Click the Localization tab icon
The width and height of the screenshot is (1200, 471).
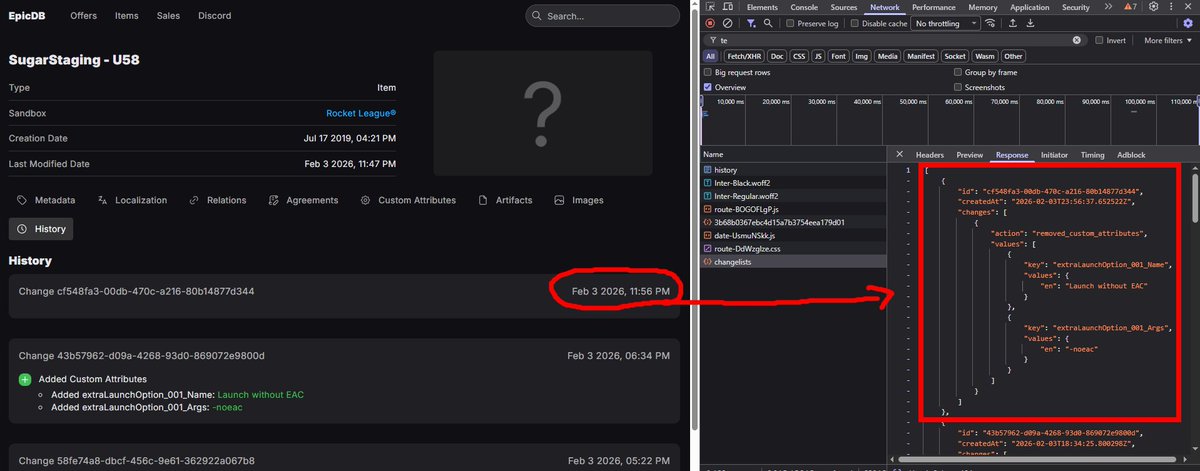tap(102, 200)
